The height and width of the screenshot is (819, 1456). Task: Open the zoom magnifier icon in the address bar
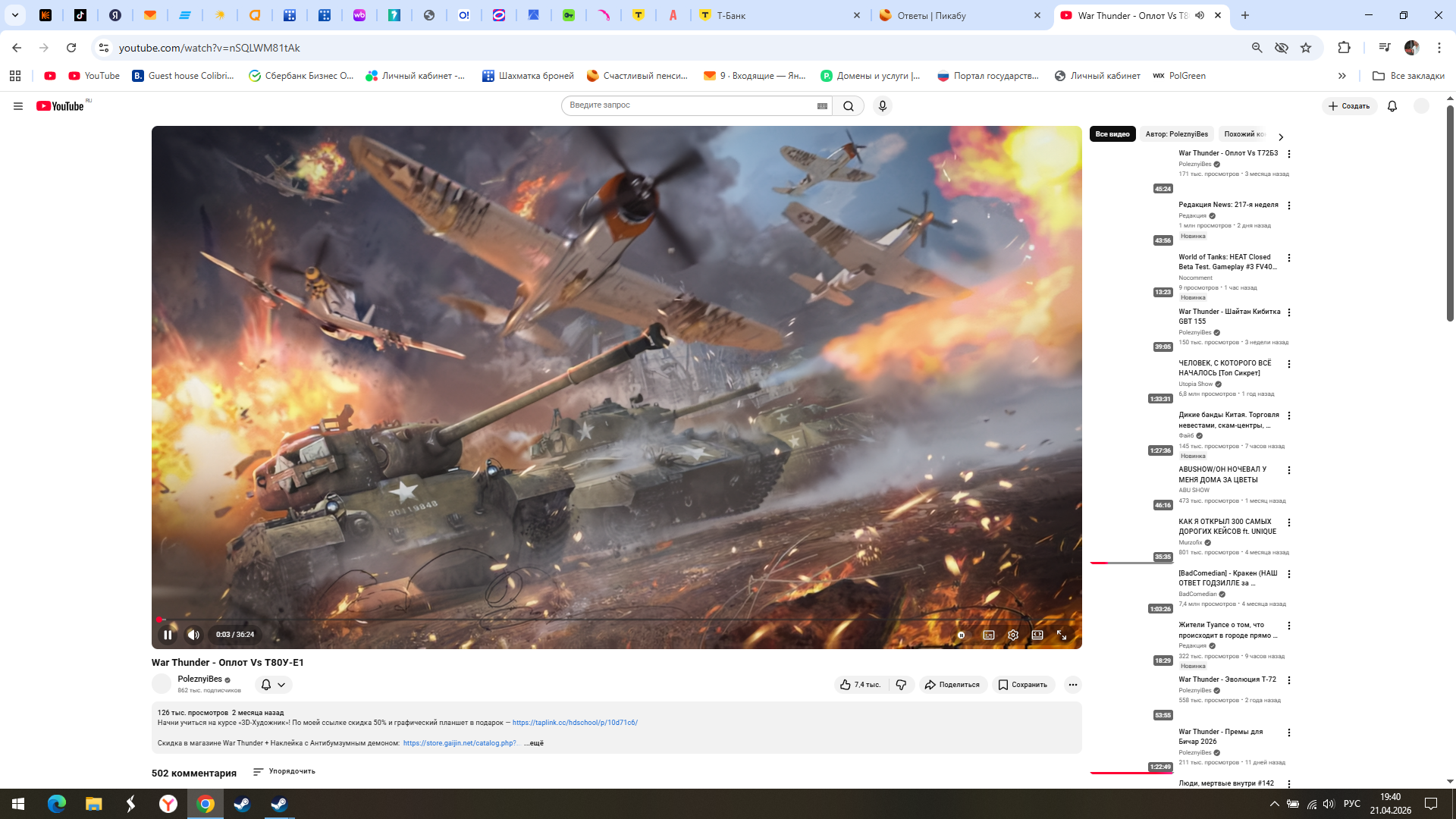coord(1257,48)
